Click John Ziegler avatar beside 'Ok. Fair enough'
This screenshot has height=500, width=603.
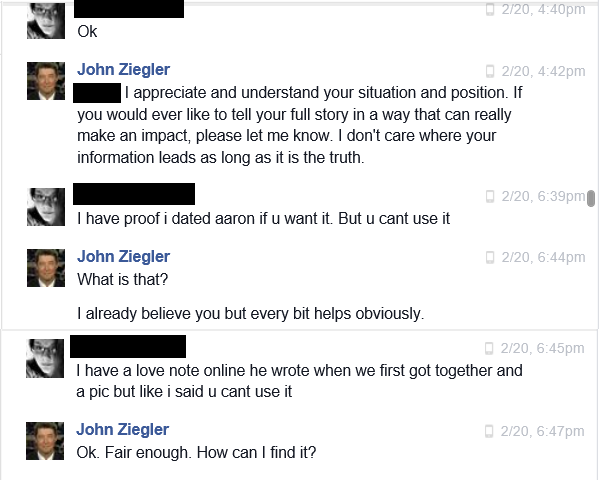click(x=45, y=441)
